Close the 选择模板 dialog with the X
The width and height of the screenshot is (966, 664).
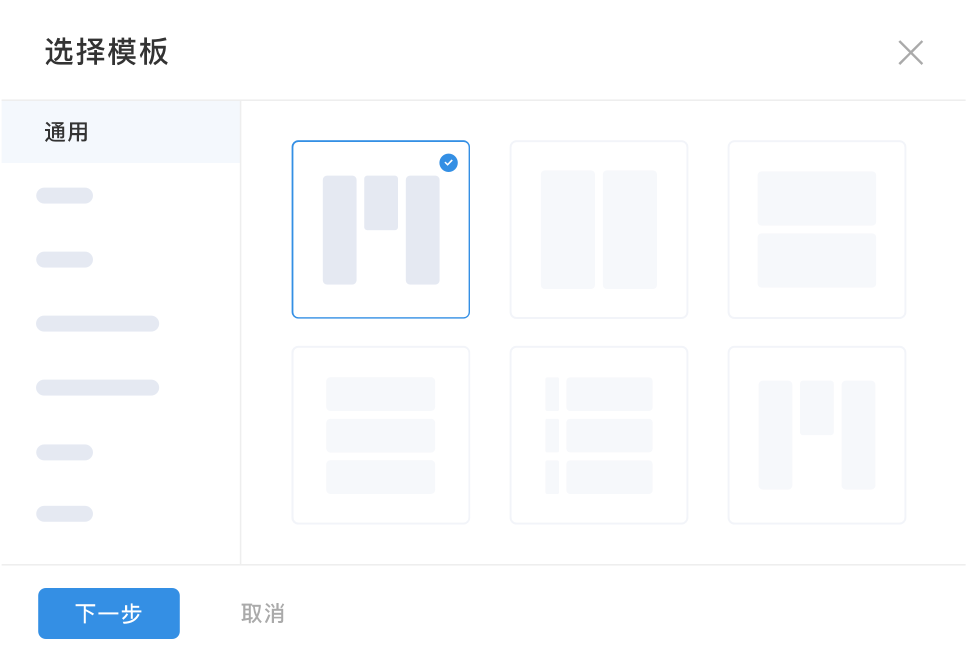tap(910, 53)
